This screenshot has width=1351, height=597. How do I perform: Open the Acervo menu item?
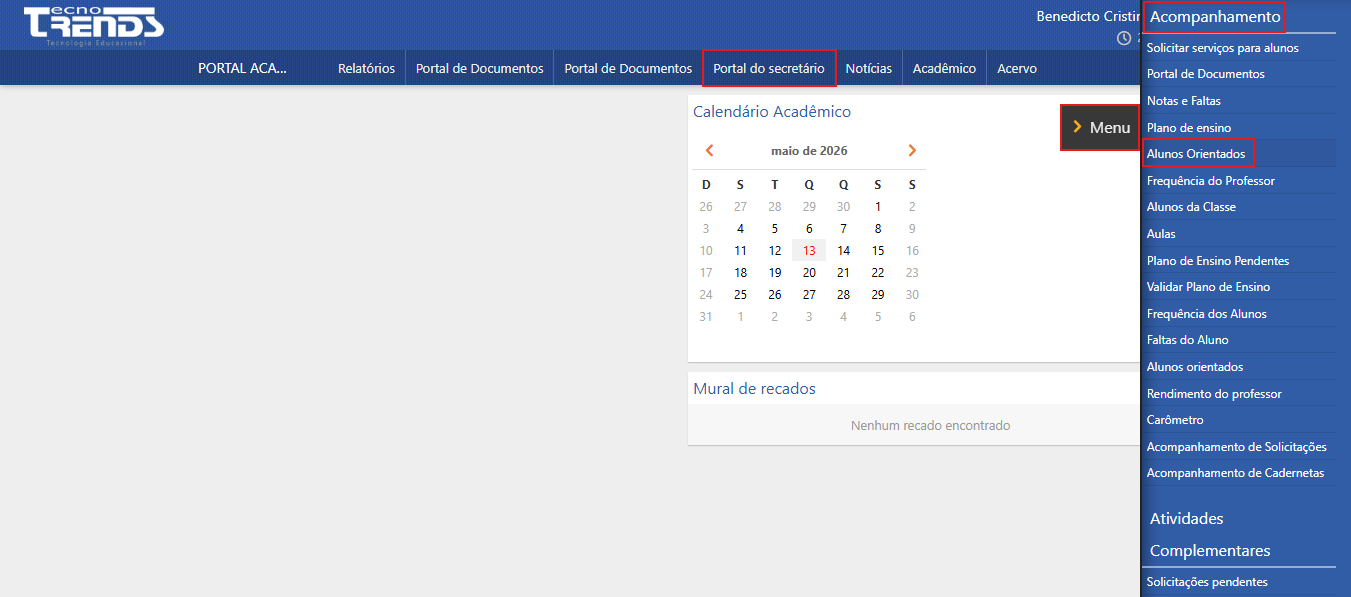[x=1017, y=68]
